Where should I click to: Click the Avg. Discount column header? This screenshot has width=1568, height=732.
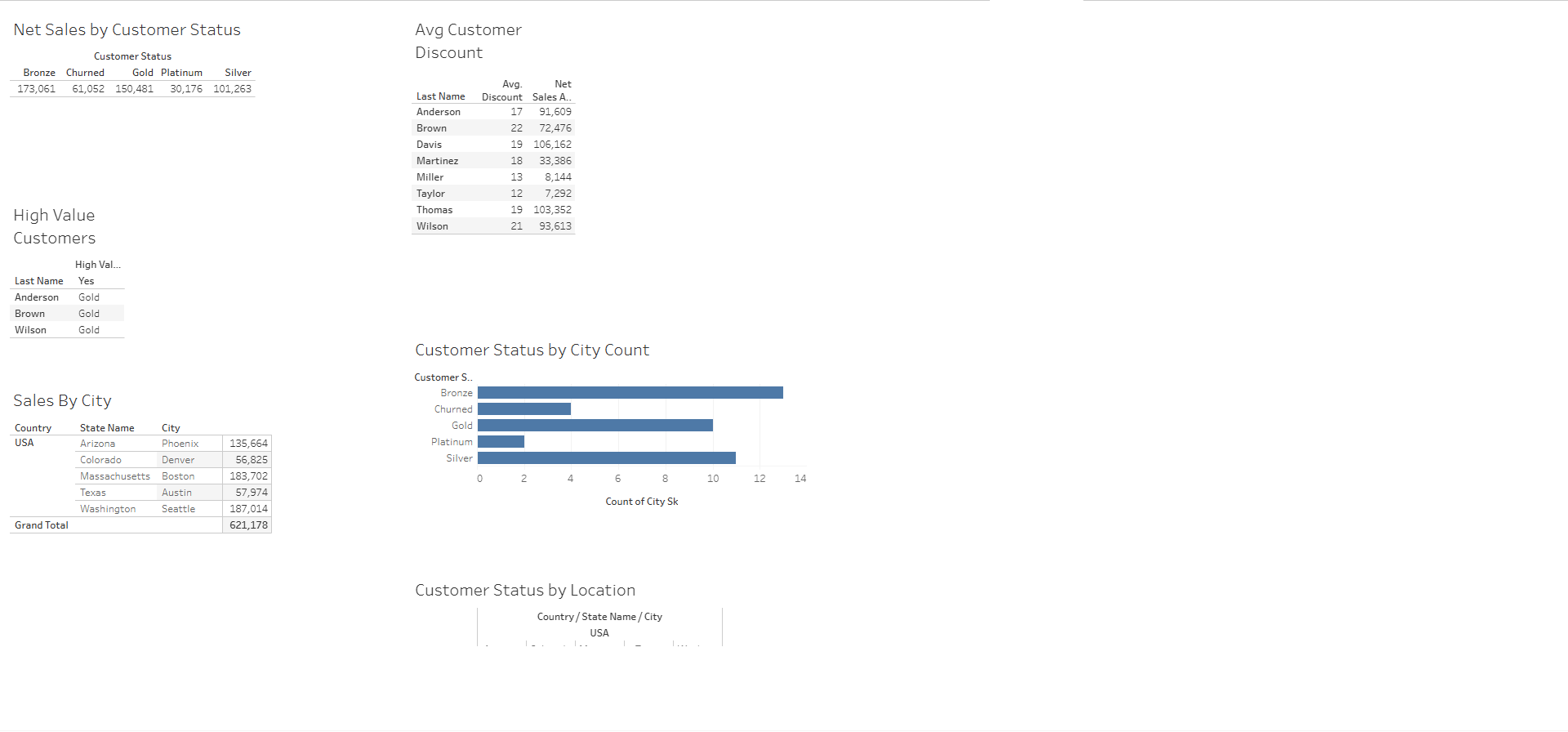pyautogui.click(x=502, y=91)
